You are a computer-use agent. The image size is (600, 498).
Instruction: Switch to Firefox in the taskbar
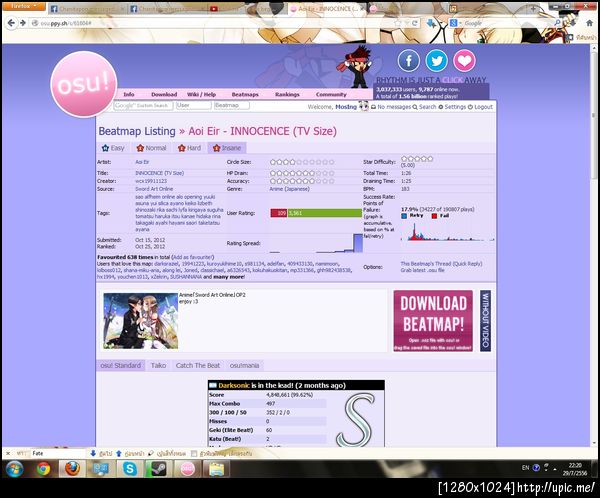click(72, 469)
